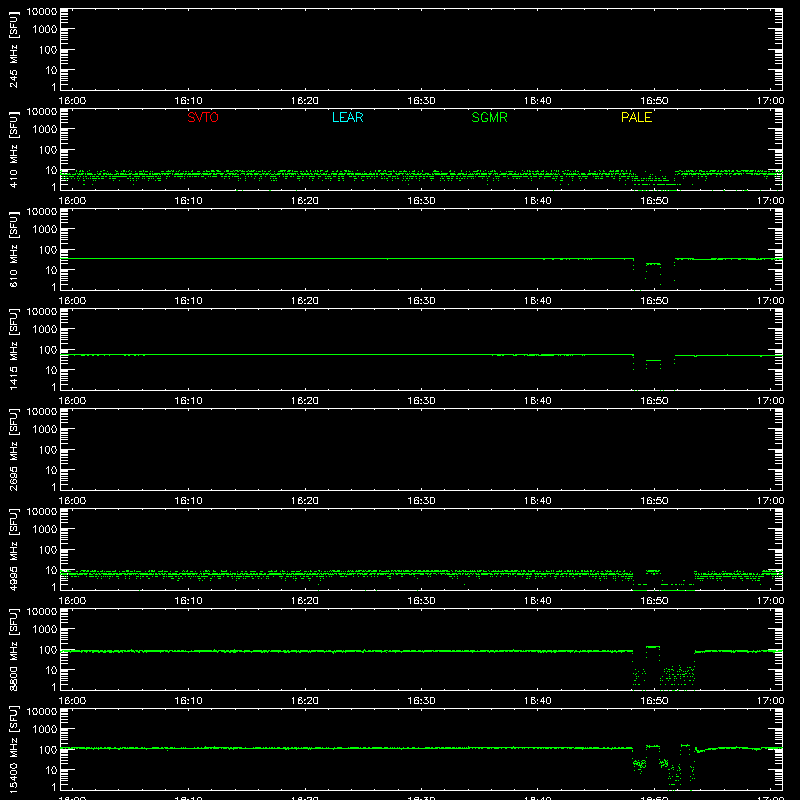
Task: Click 16:30 time label under 245 MHz panel
Action: 421,101
